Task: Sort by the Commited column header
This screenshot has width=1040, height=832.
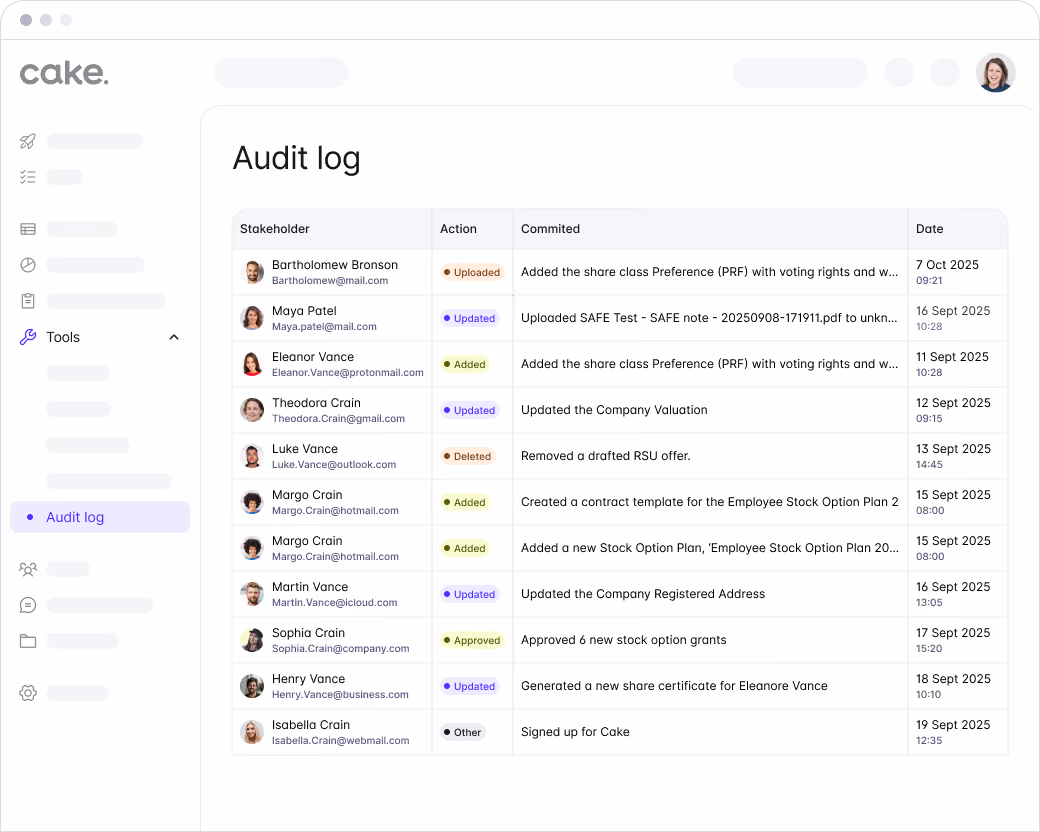Action: point(551,229)
